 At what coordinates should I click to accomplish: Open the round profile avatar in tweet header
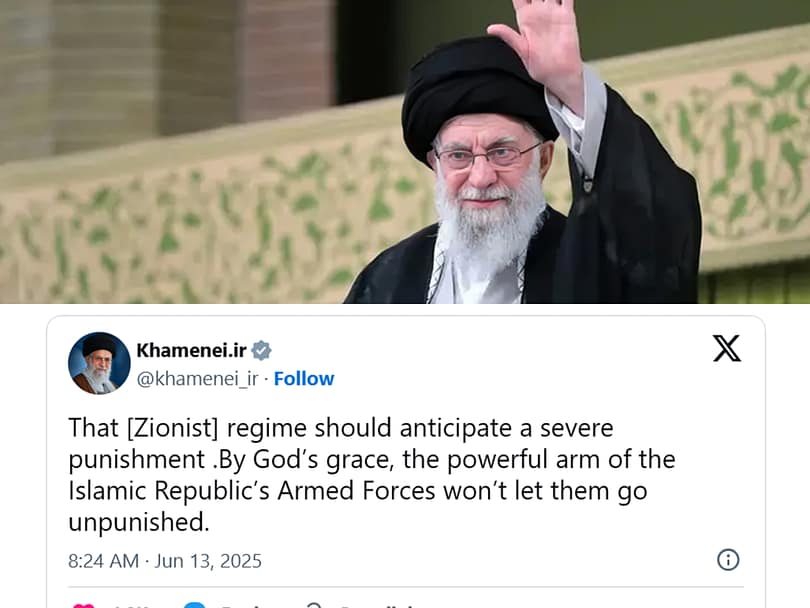99,363
